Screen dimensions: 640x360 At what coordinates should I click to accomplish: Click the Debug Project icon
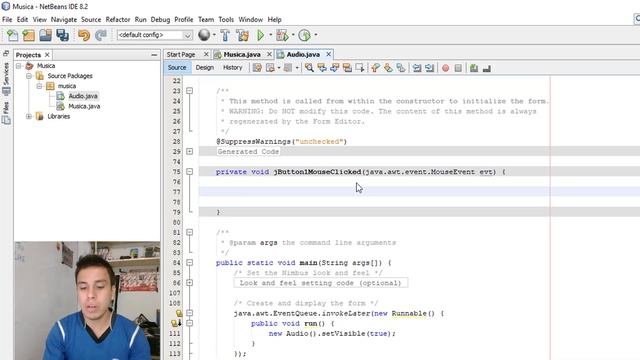(x=282, y=36)
